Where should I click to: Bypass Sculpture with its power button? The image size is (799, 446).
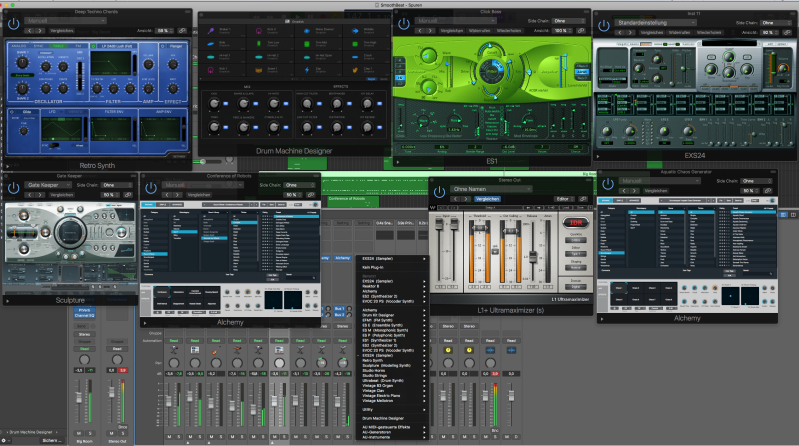(x=14, y=188)
